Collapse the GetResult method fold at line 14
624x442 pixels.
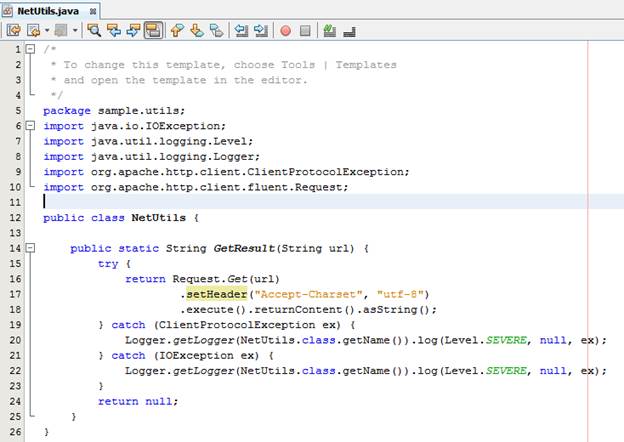pyautogui.click(x=30, y=248)
